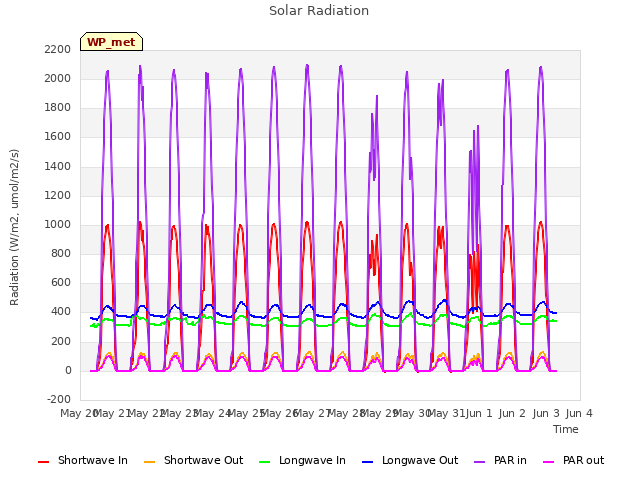Click the -200 y-axis tick label

point(59,399)
